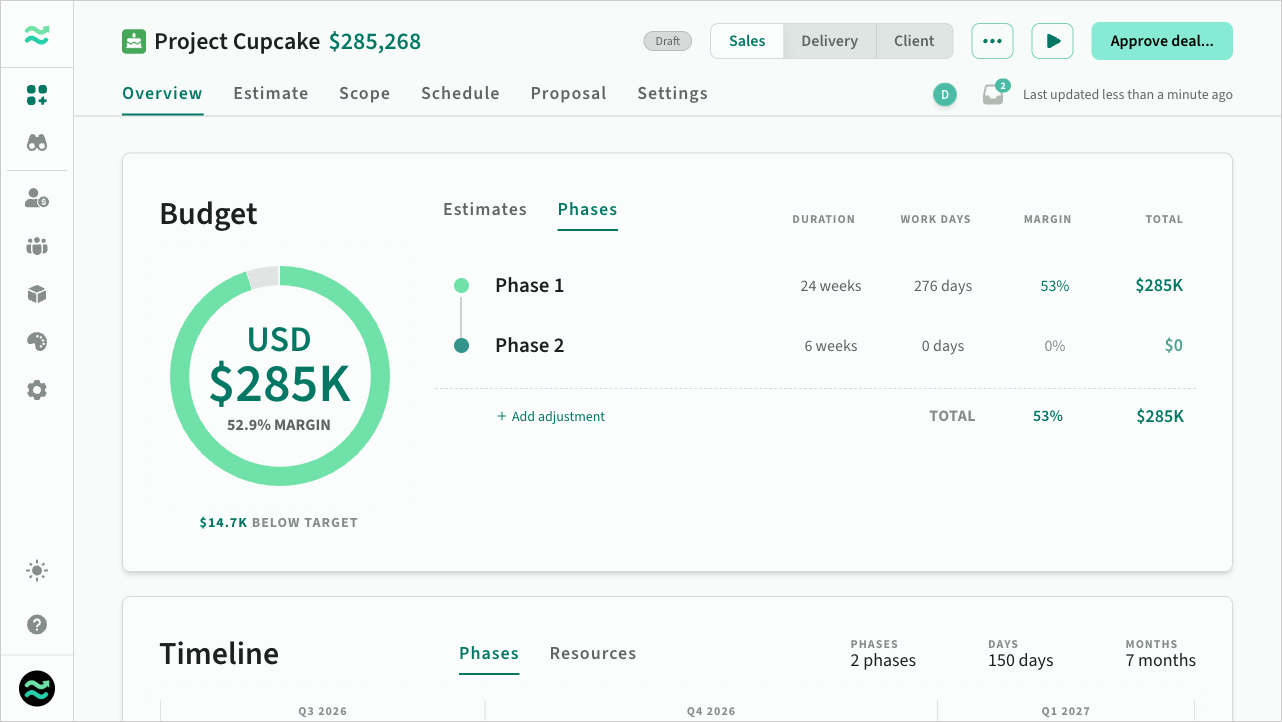Click the 52.9% MARGIN label in donut
The image size is (1282, 722).
point(279,424)
